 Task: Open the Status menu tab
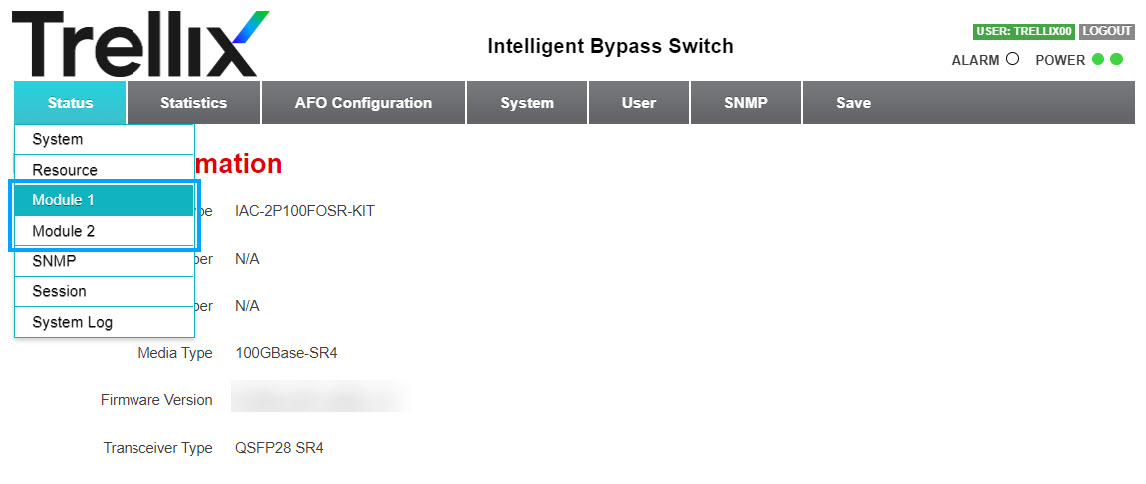pyautogui.click(x=70, y=102)
